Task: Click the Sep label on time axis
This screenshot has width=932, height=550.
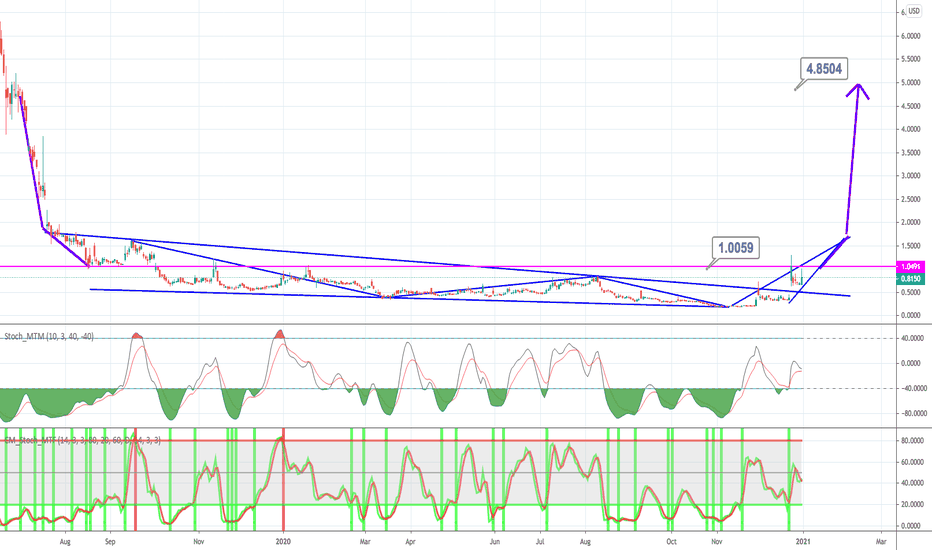Action: pyautogui.click(x=110, y=542)
